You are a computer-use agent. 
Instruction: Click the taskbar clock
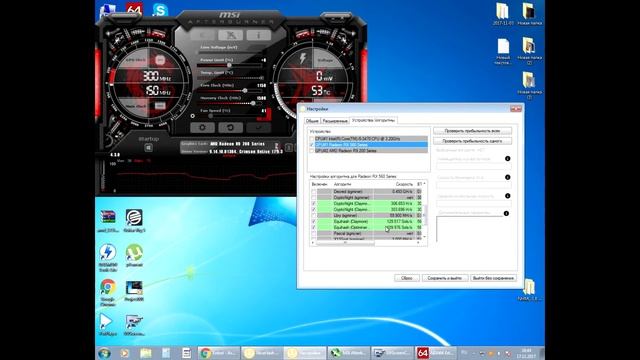click(x=527, y=353)
